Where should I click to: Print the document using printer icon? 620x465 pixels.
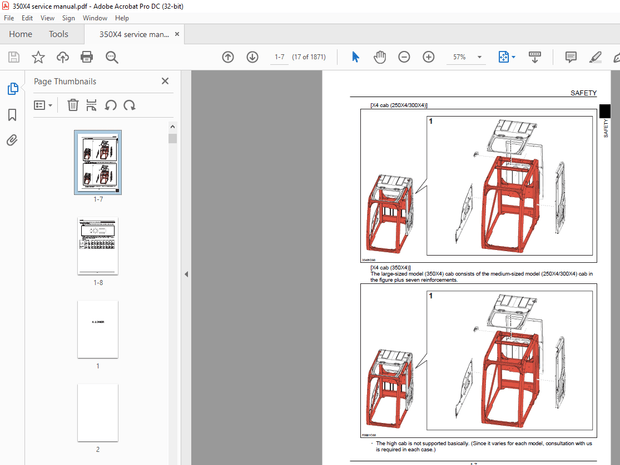click(87, 57)
